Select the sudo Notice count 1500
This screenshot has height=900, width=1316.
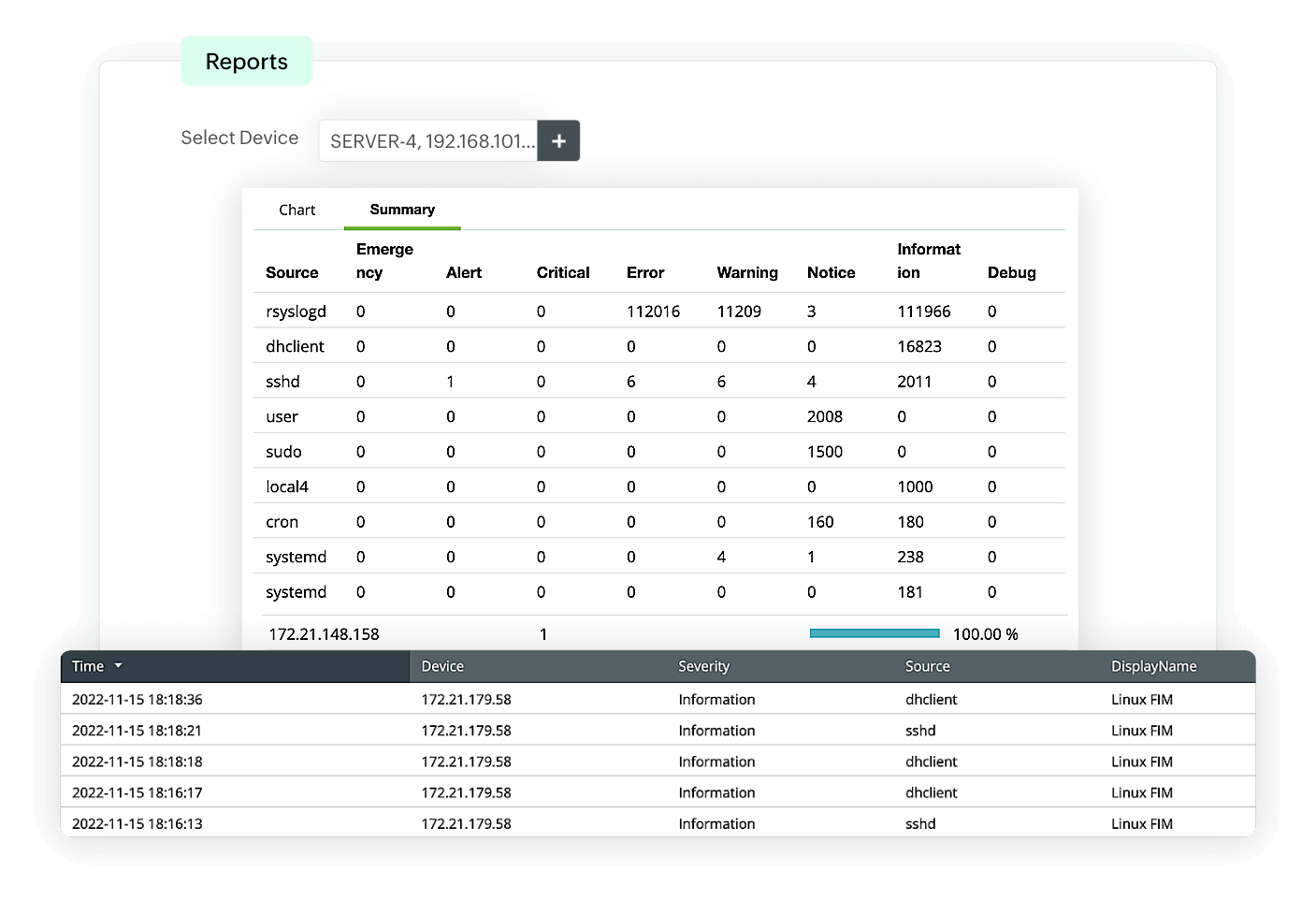pyautogui.click(x=825, y=452)
